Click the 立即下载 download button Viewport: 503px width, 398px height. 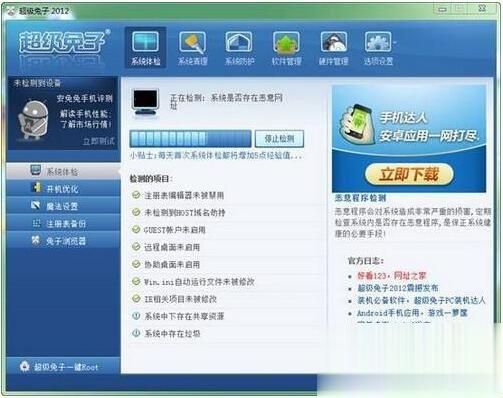click(x=409, y=174)
